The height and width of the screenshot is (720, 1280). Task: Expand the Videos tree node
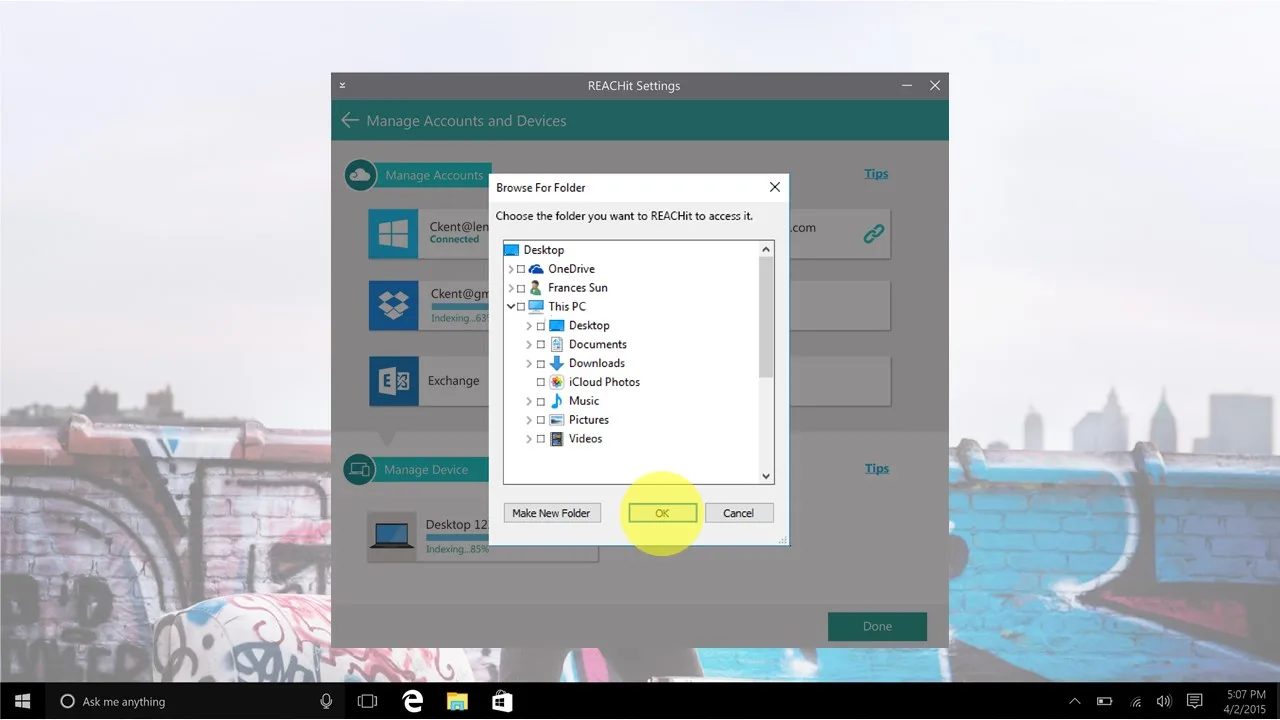pyautogui.click(x=529, y=439)
